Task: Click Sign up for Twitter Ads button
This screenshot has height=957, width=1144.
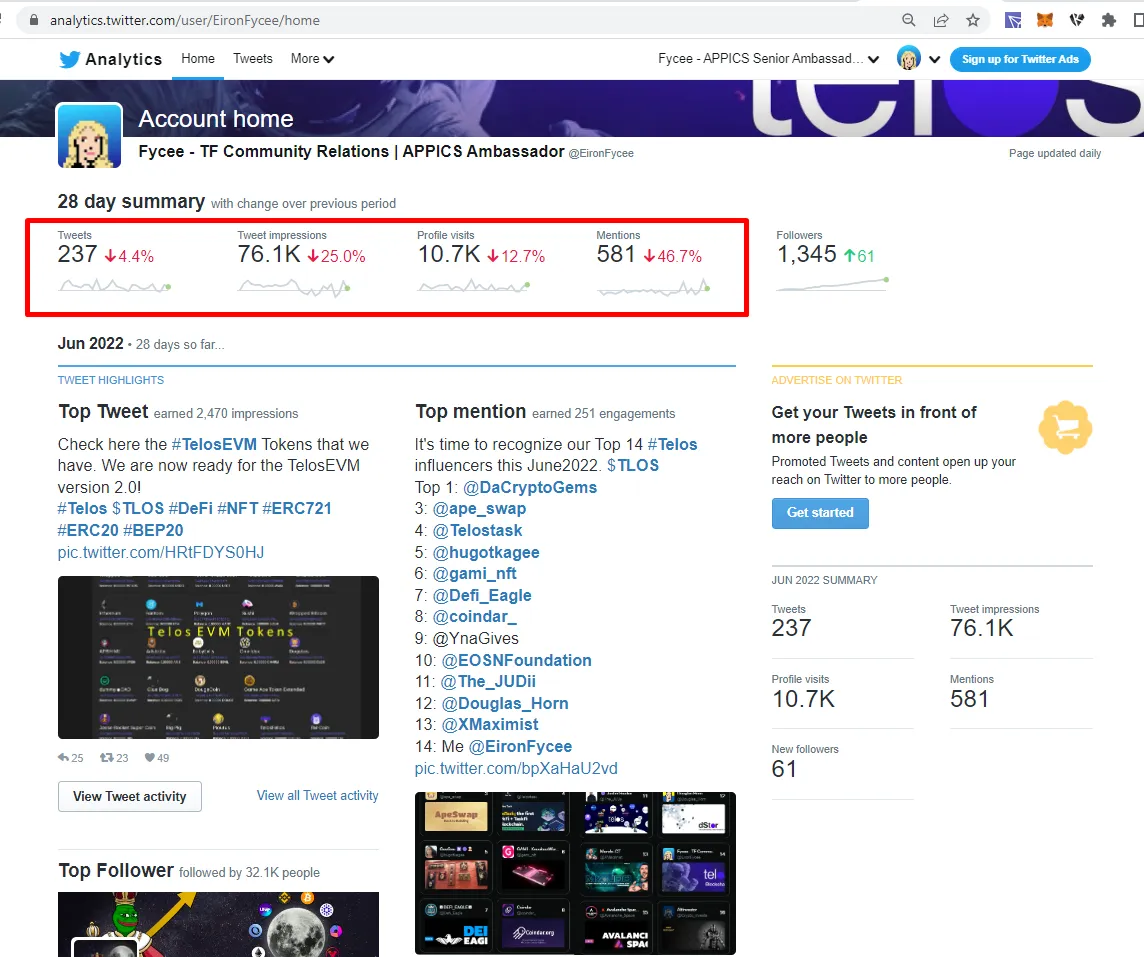Action: pyautogui.click(x=1020, y=59)
